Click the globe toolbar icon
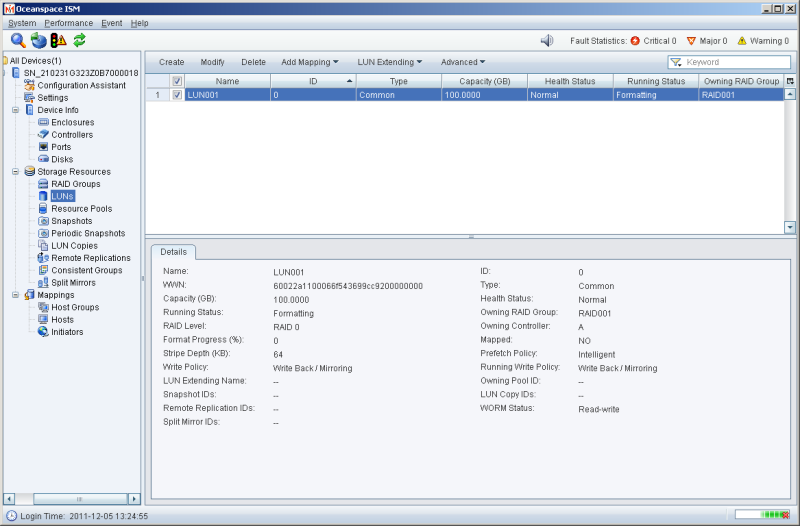 point(38,40)
